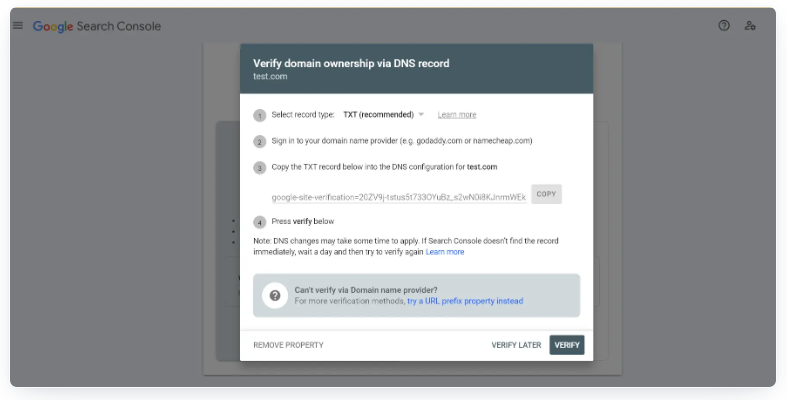This screenshot has width=787, height=400.
Task: Click the step 2 number badge
Action: pos(259,142)
